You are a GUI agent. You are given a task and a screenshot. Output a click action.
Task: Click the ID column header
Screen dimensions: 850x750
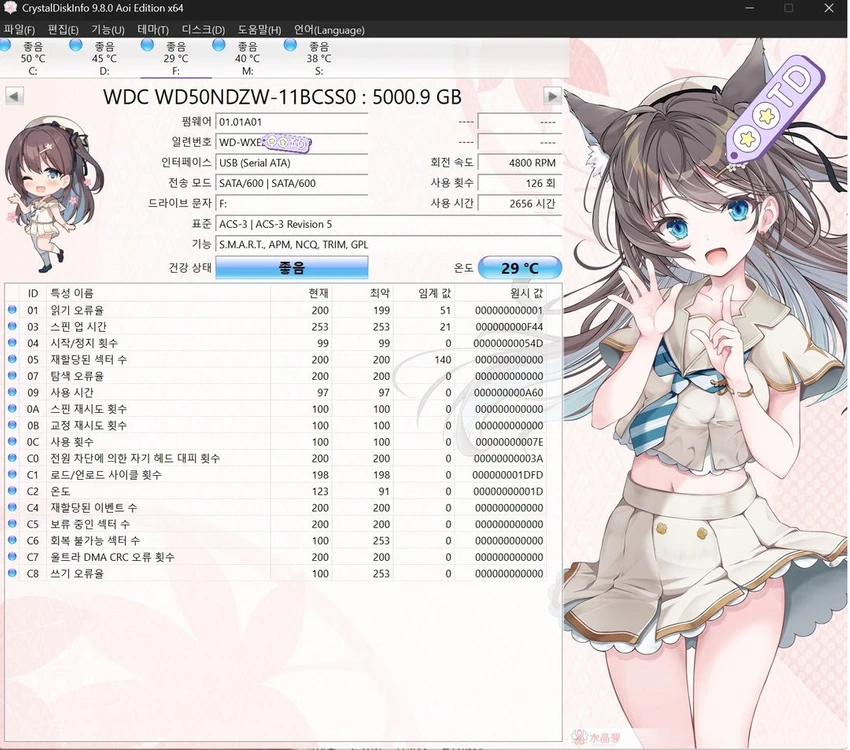[x=33, y=293]
